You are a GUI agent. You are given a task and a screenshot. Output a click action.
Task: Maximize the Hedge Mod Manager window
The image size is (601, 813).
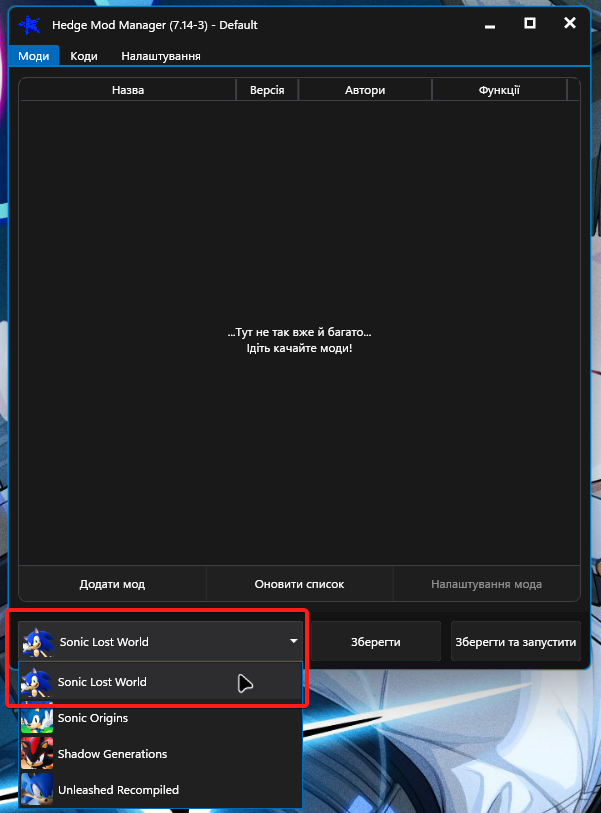[529, 23]
